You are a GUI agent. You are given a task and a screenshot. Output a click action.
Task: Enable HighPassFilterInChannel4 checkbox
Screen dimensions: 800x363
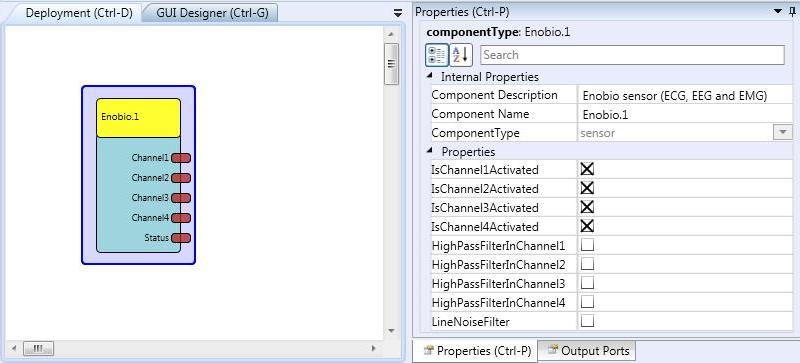(587, 302)
